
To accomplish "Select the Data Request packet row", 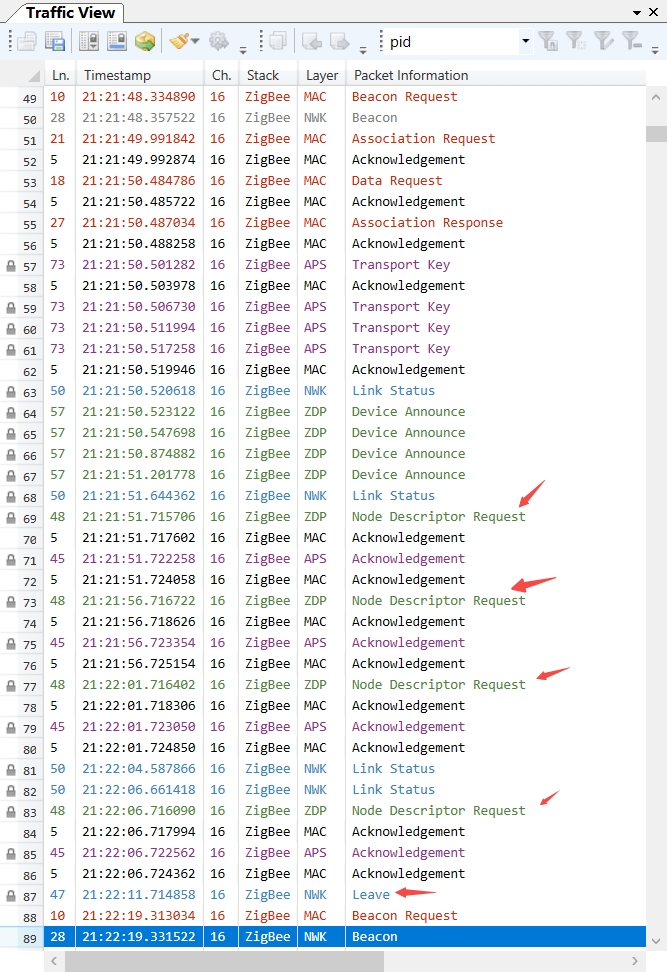I will click(345, 181).
